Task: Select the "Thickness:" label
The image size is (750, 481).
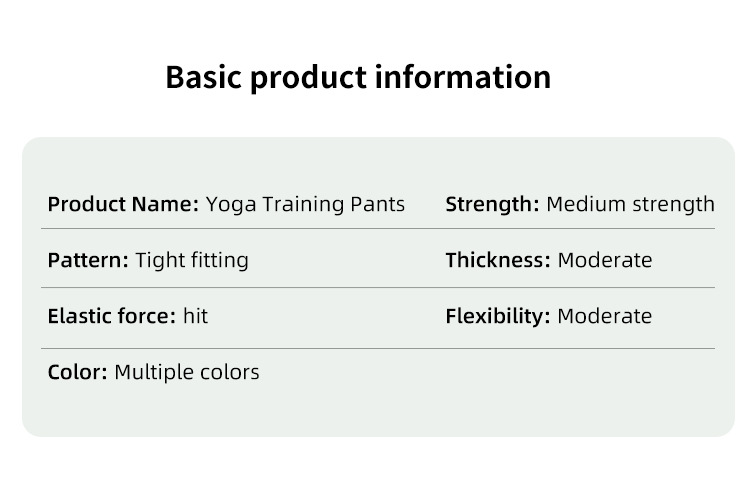Action: pos(498,261)
